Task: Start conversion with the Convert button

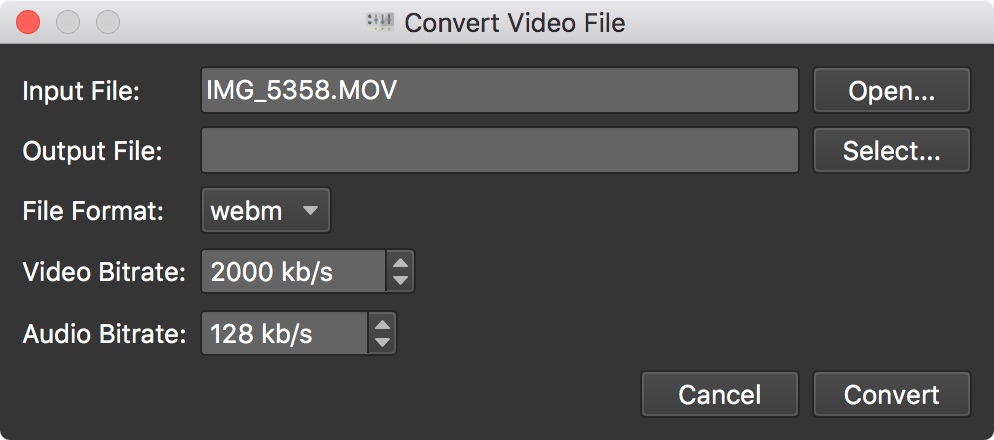Action: [x=891, y=394]
